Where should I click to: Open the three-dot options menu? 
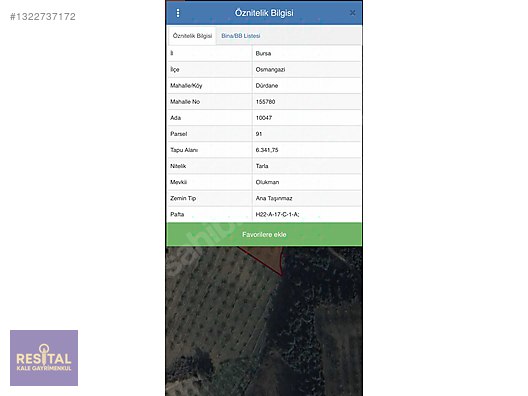pos(178,13)
